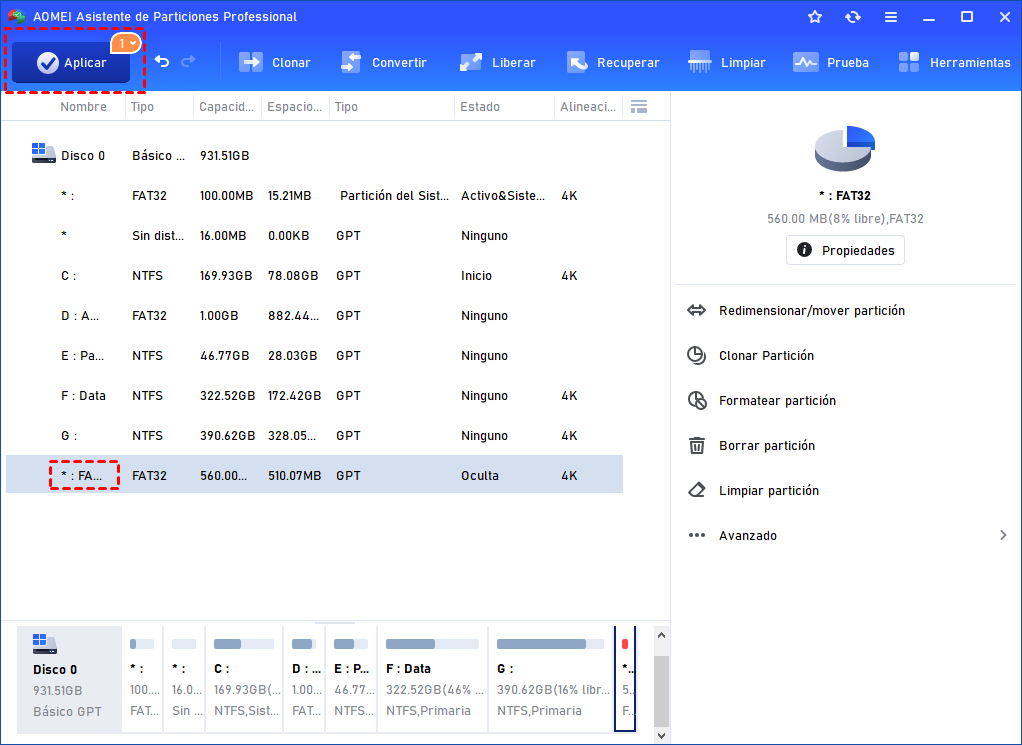Open the Liberar tool
Viewport: 1022px width, 745px height.
point(497,63)
